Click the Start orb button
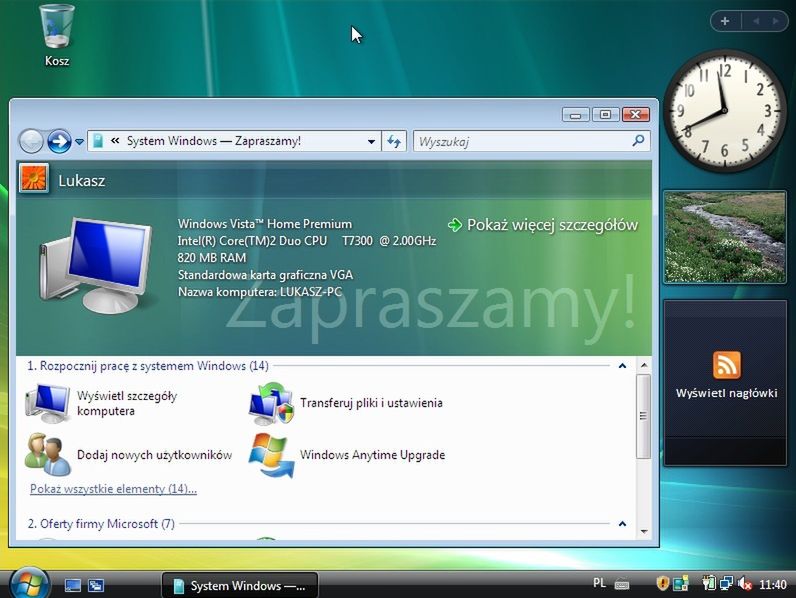Viewport: 796px width, 598px height. [x=28, y=585]
